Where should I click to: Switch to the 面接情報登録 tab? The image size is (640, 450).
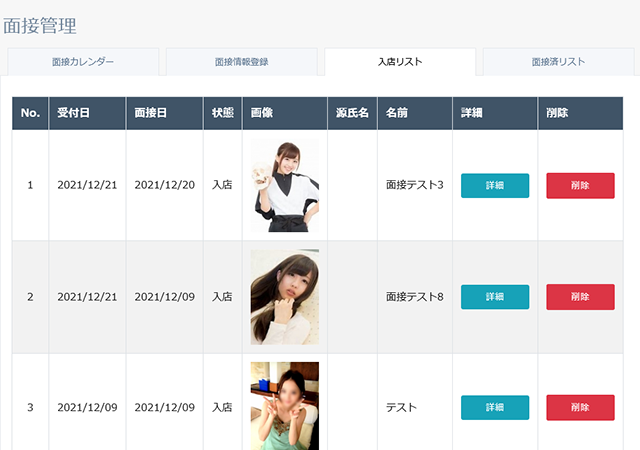pyautogui.click(x=242, y=62)
